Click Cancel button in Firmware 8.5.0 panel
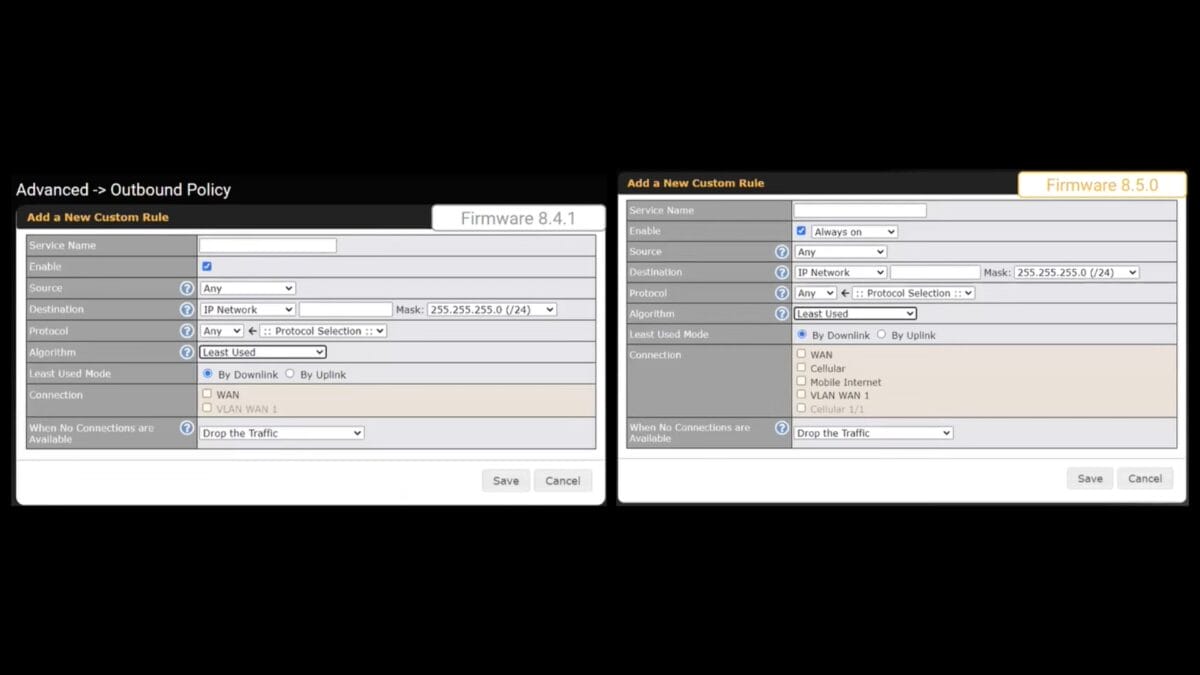 click(x=1144, y=478)
